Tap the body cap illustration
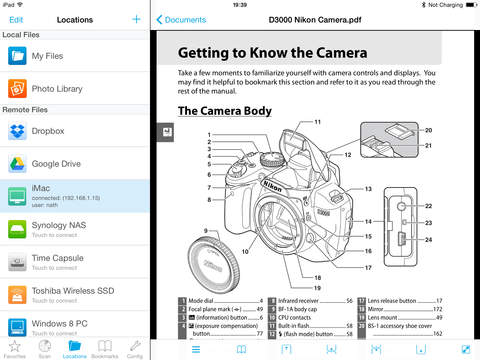The height and width of the screenshot is (360, 480). click(x=214, y=264)
